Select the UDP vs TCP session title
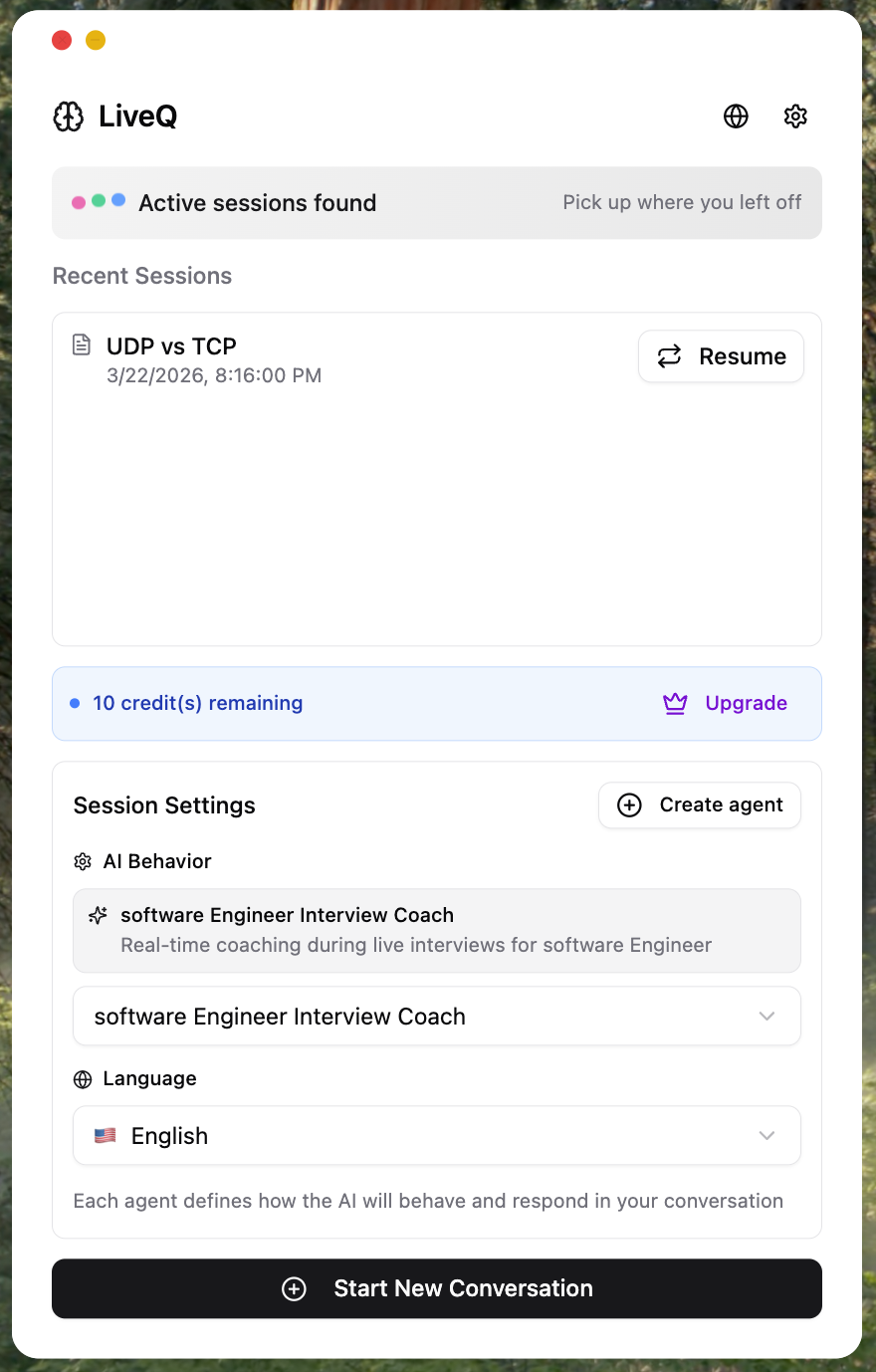The image size is (876, 1372). click(171, 346)
